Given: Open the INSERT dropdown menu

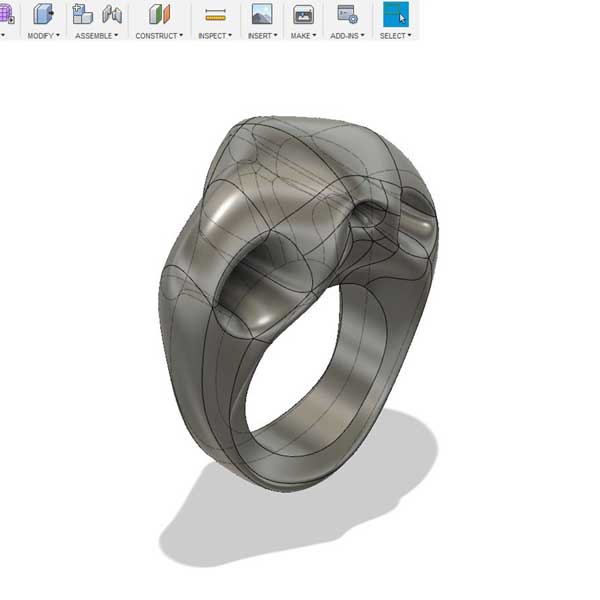Looking at the screenshot, I should tap(262, 36).
